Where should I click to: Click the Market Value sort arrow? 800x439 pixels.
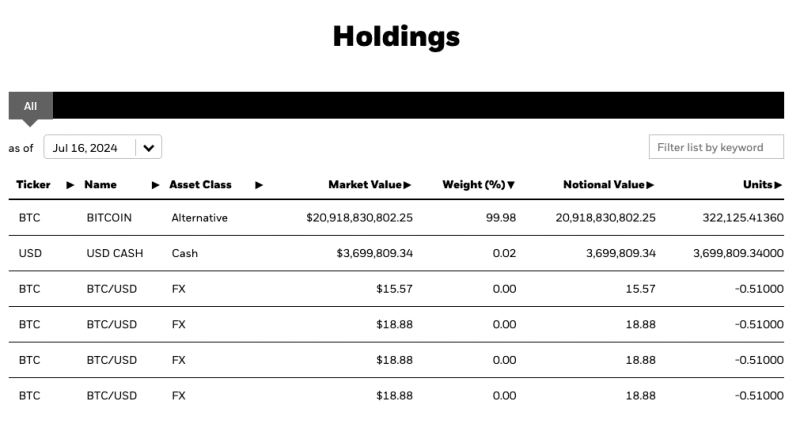(408, 185)
